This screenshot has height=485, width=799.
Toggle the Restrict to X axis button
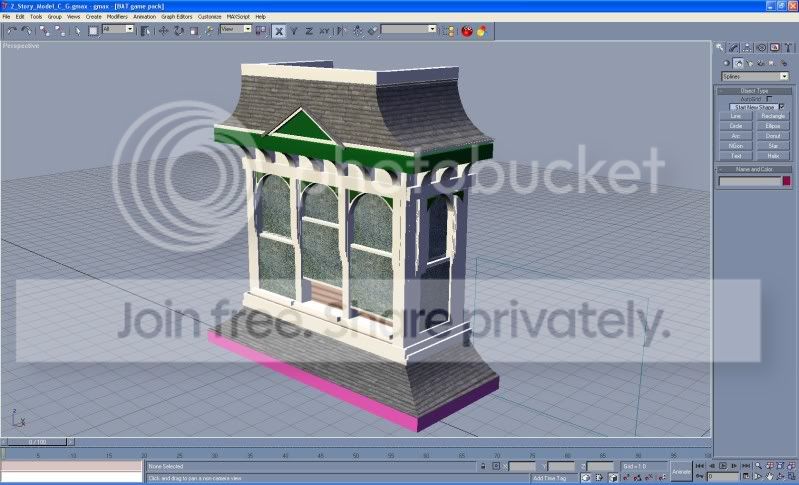click(279, 31)
